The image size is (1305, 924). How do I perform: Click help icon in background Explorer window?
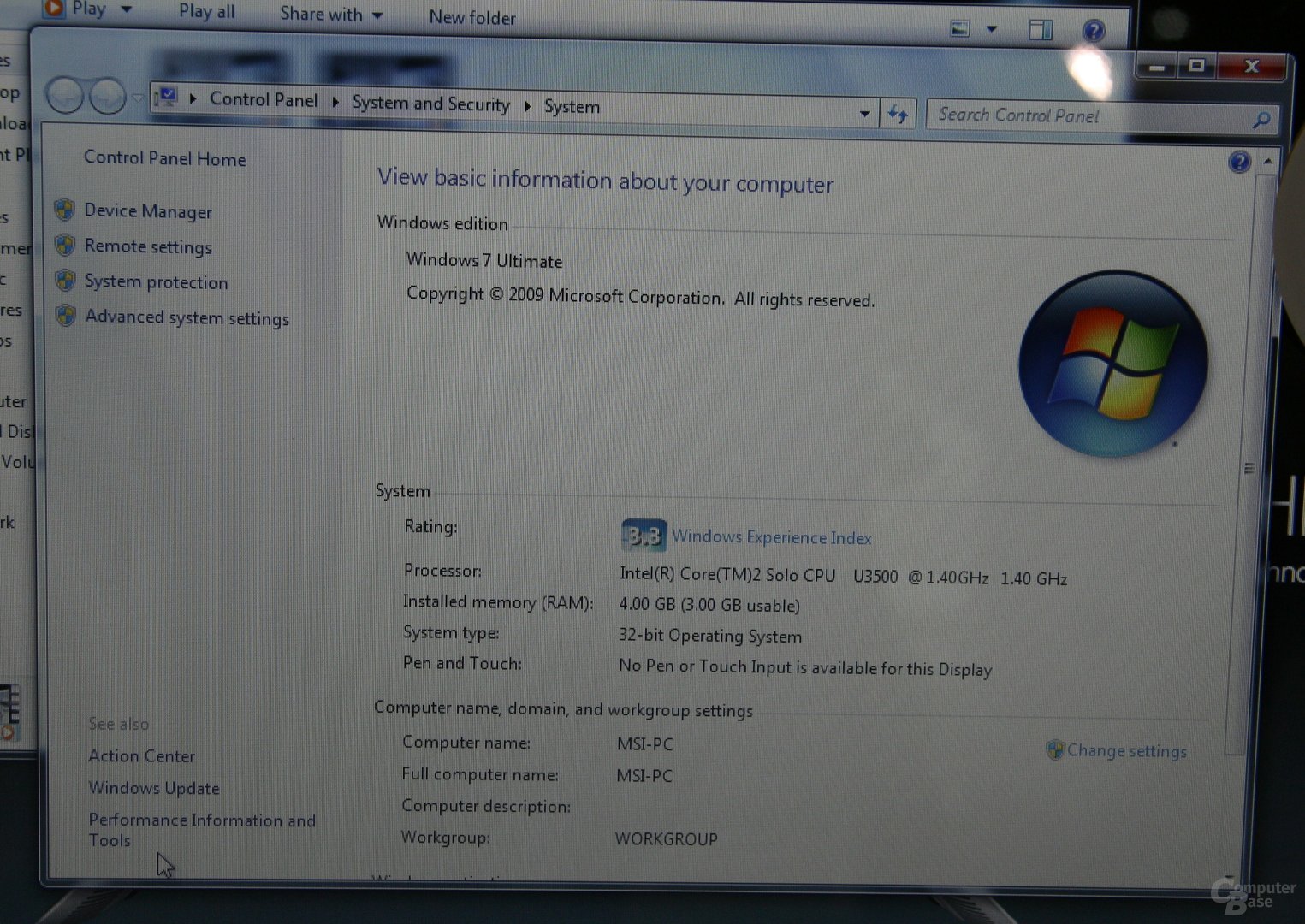click(x=1094, y=31)
